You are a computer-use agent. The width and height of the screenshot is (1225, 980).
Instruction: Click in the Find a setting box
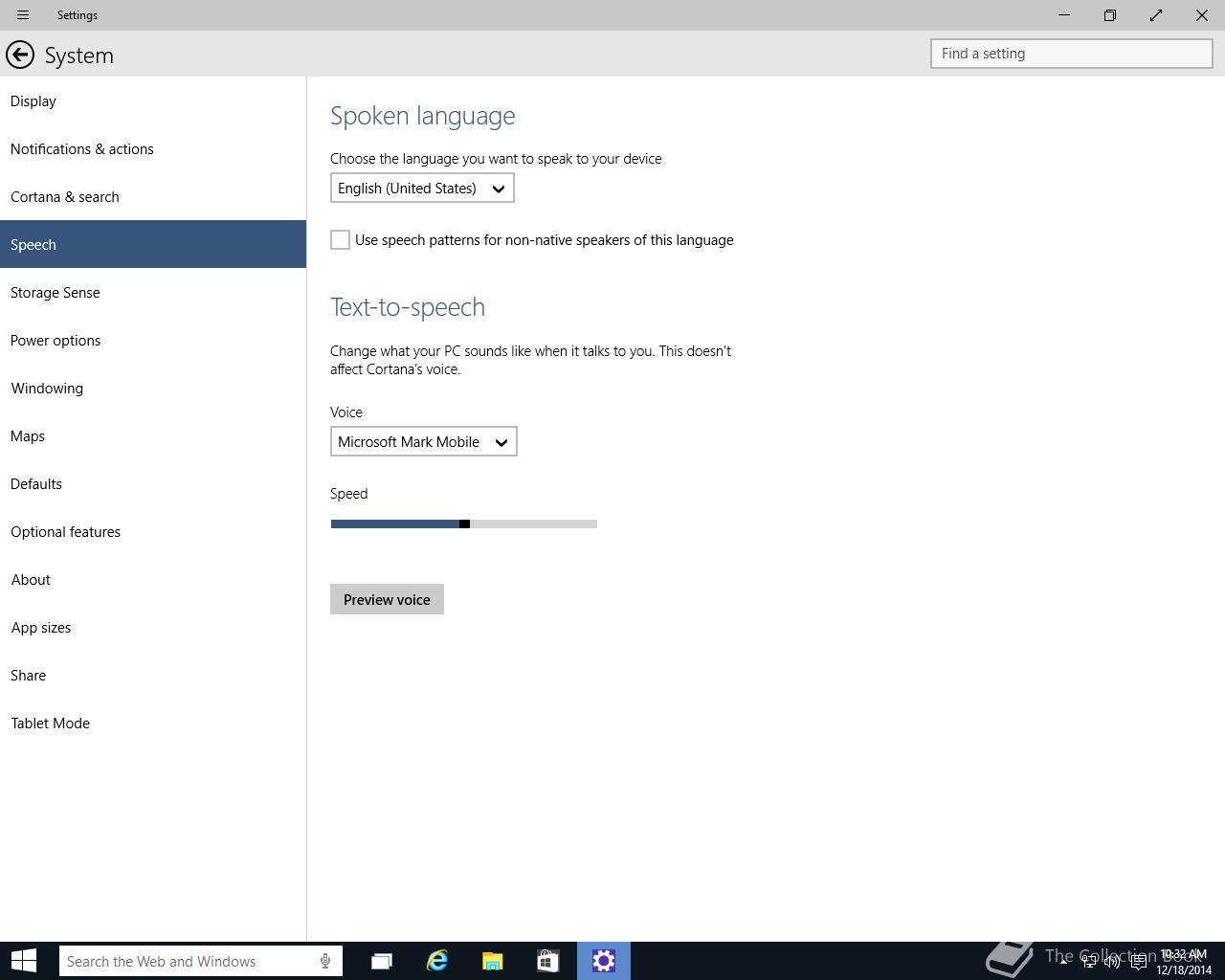pyautogui.click(x=1072, y=54)
